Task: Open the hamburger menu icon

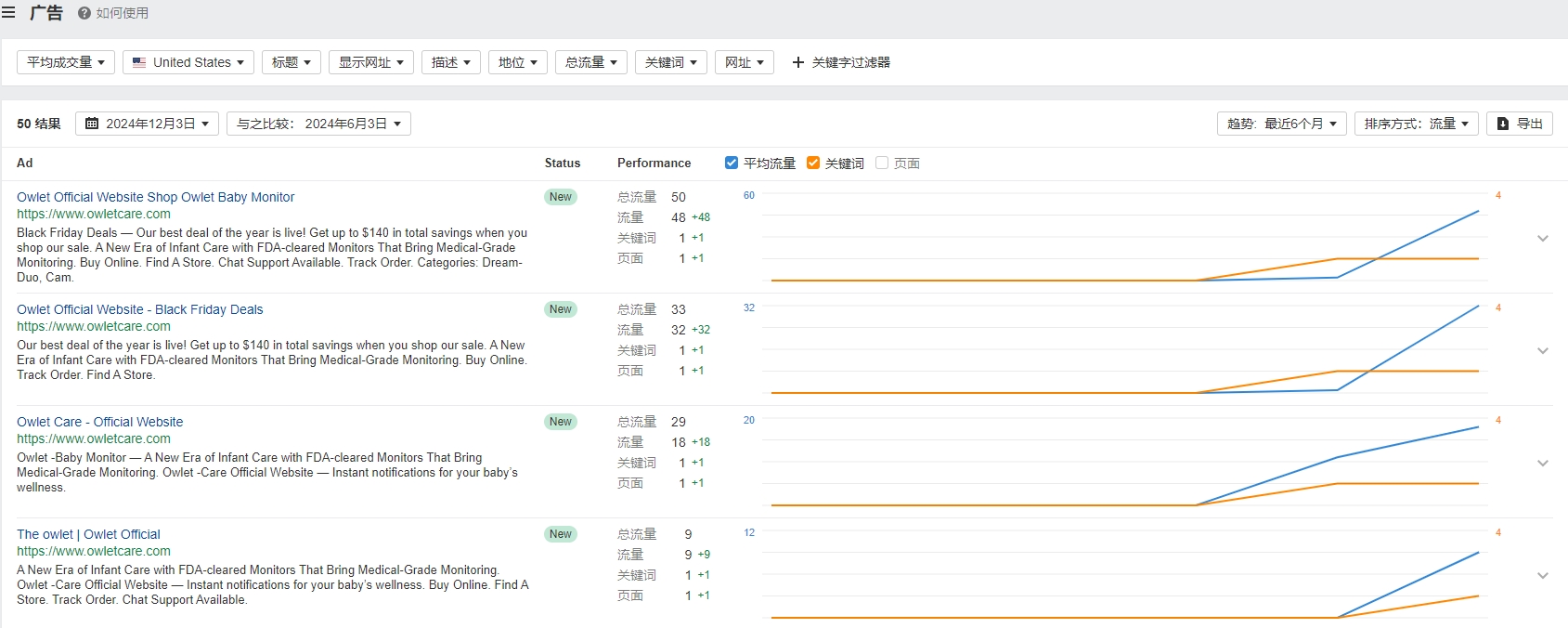Action: (x=8, y=13)
